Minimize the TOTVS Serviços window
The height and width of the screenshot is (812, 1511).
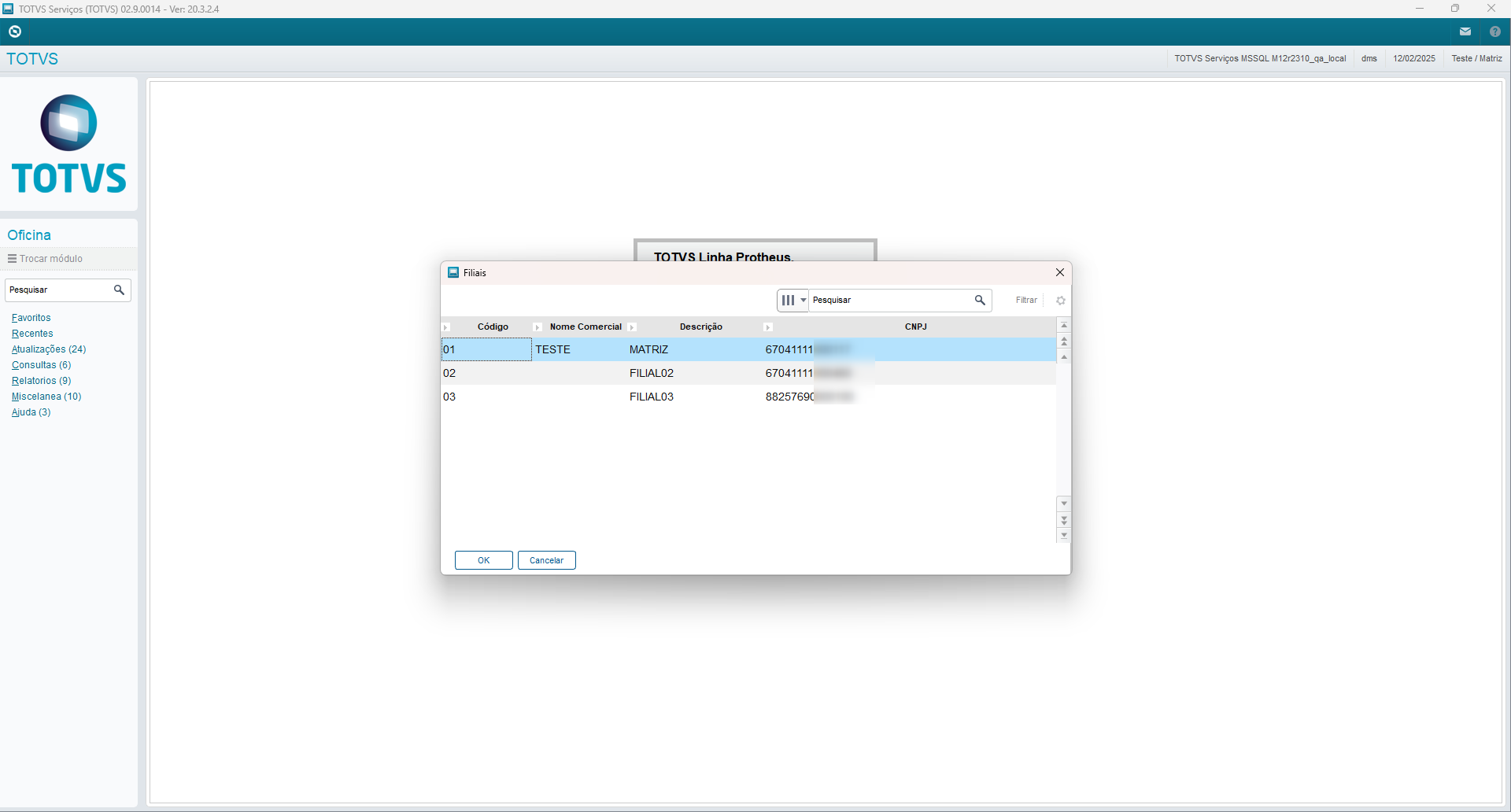[x=1420, y=9]
